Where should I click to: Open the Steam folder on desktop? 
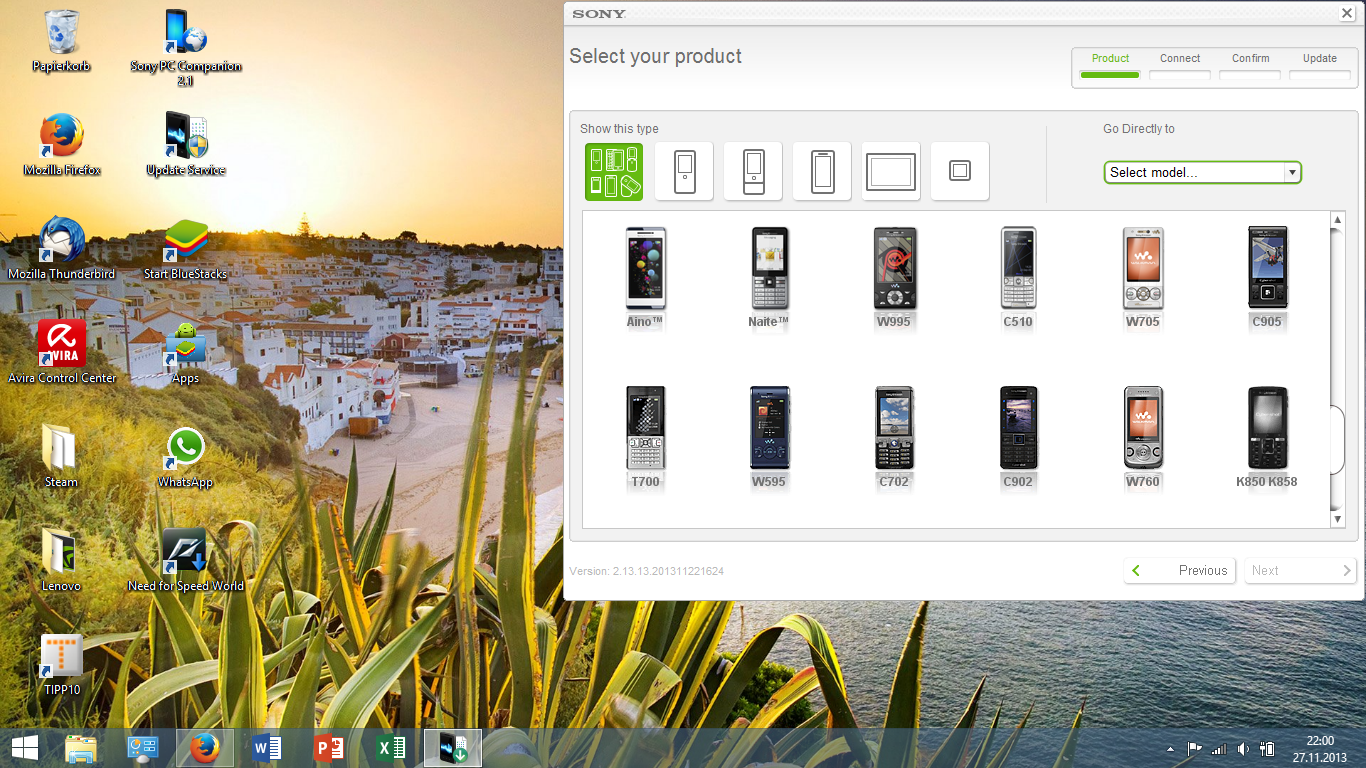61,456
